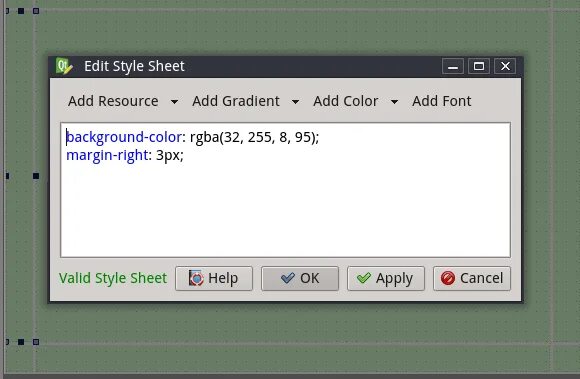Select the Add Resource toolbar item
The image size is (580, 379).
tap(113, 101)
